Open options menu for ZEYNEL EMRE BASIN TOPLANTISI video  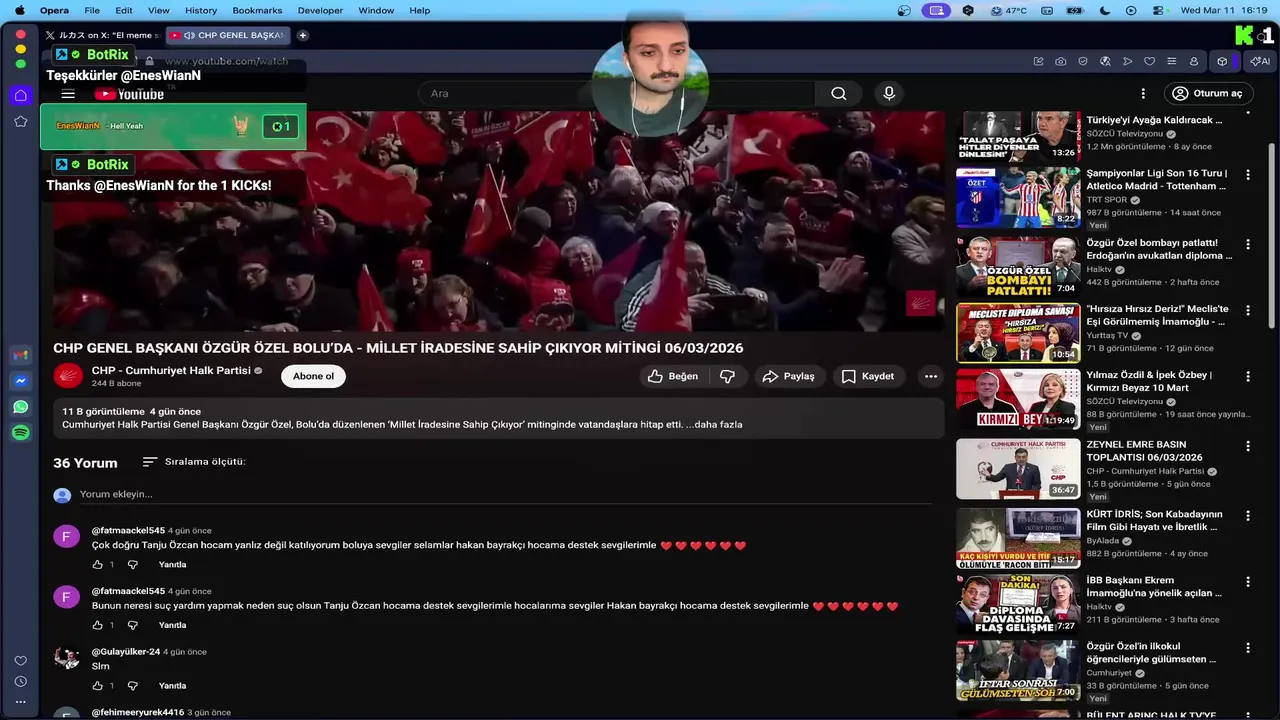1247,446
